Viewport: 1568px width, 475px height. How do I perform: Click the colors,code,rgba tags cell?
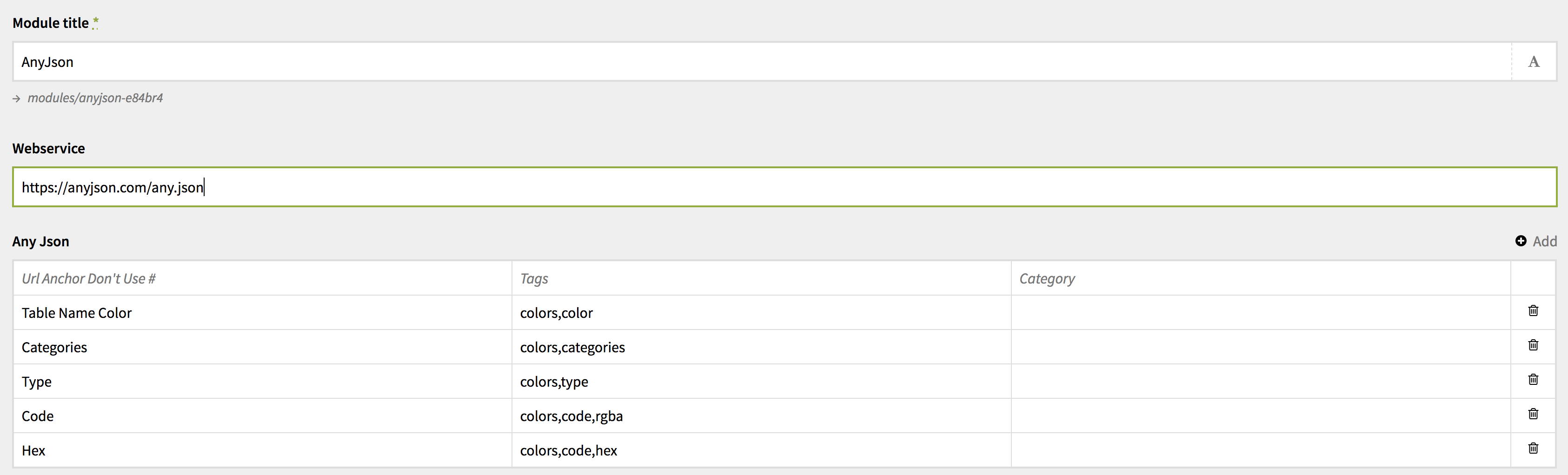pos(761,416)
